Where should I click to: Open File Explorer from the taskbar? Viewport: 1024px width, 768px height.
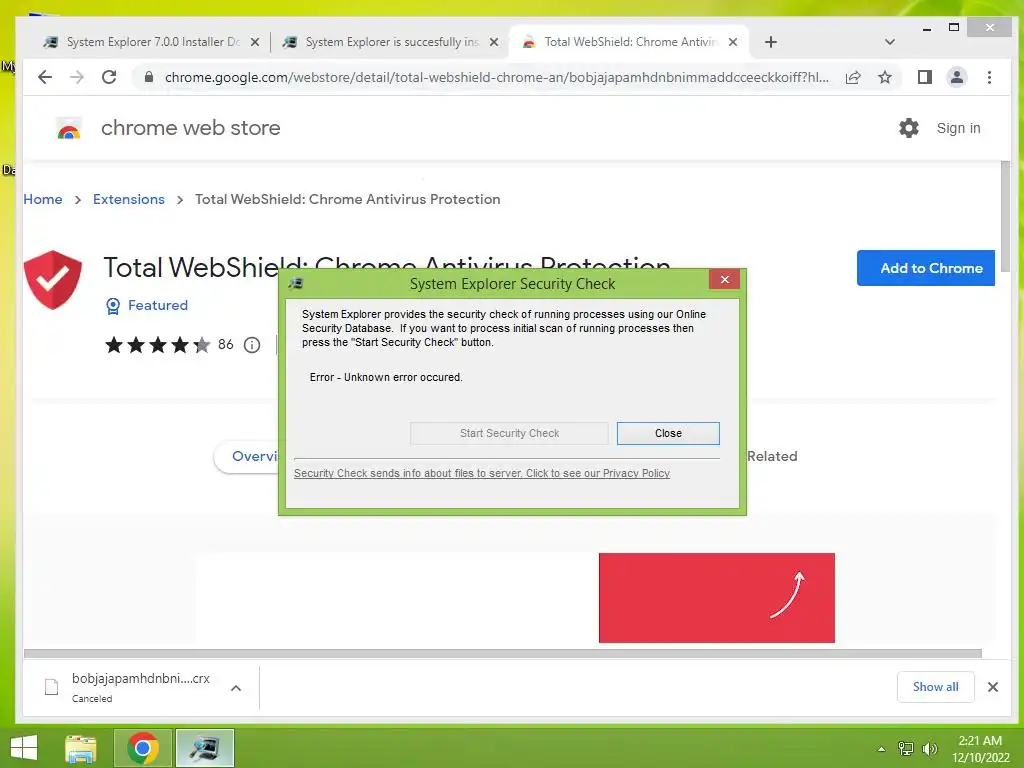(81, 748)
